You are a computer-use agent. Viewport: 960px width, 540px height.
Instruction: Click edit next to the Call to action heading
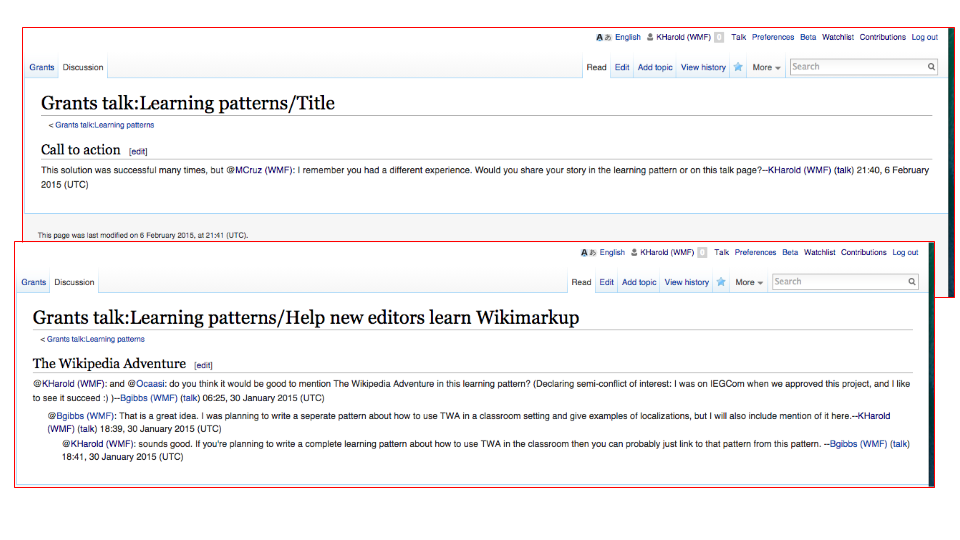138,151
